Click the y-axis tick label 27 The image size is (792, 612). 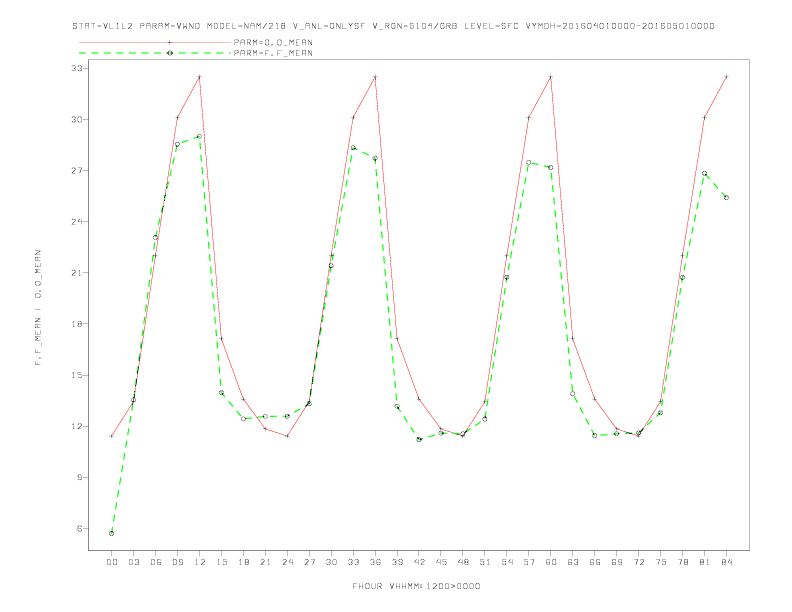(76, 170)
